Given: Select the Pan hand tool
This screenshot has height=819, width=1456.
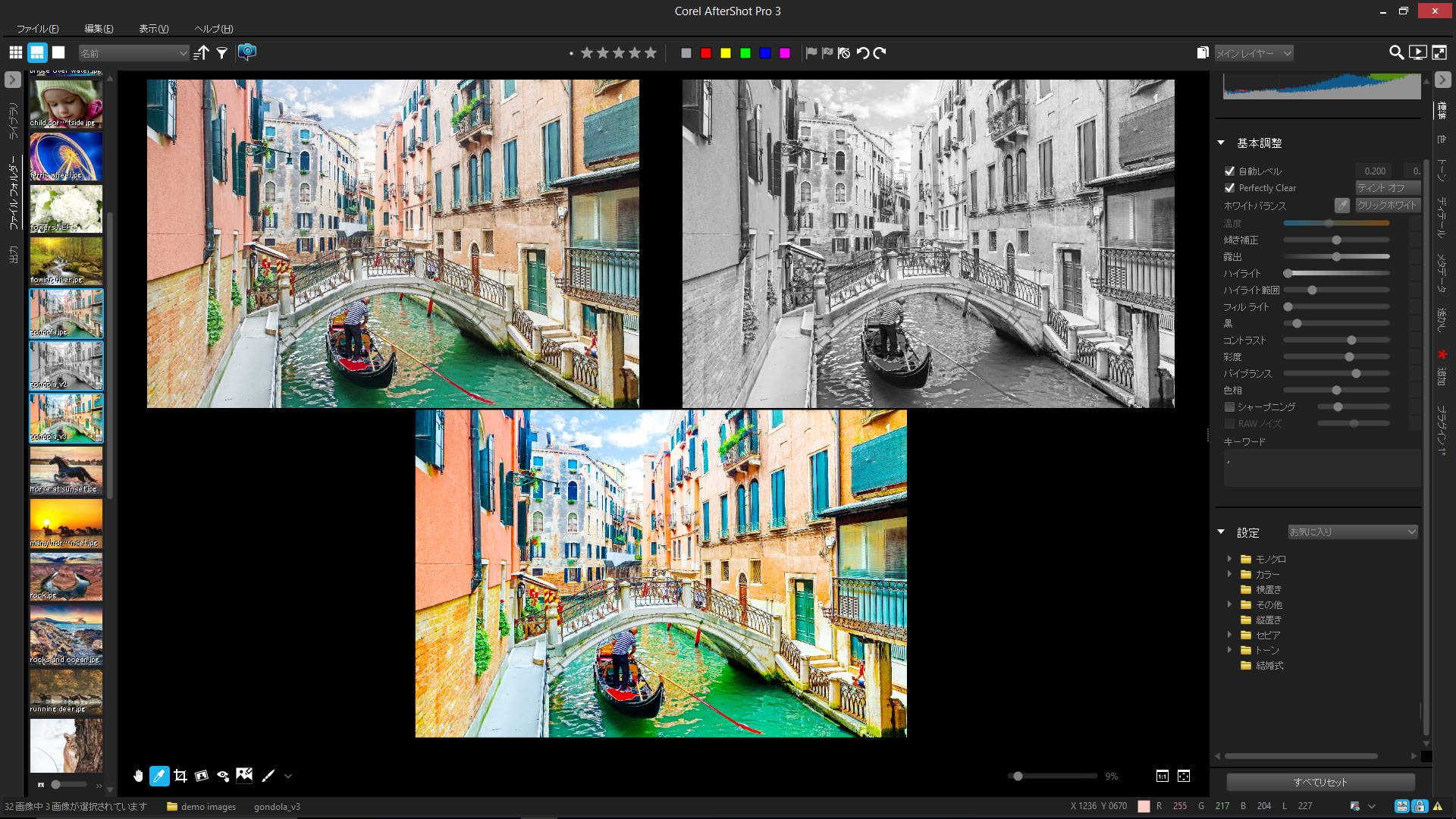Looking at the screenshot, I should [x=138, y=776].
